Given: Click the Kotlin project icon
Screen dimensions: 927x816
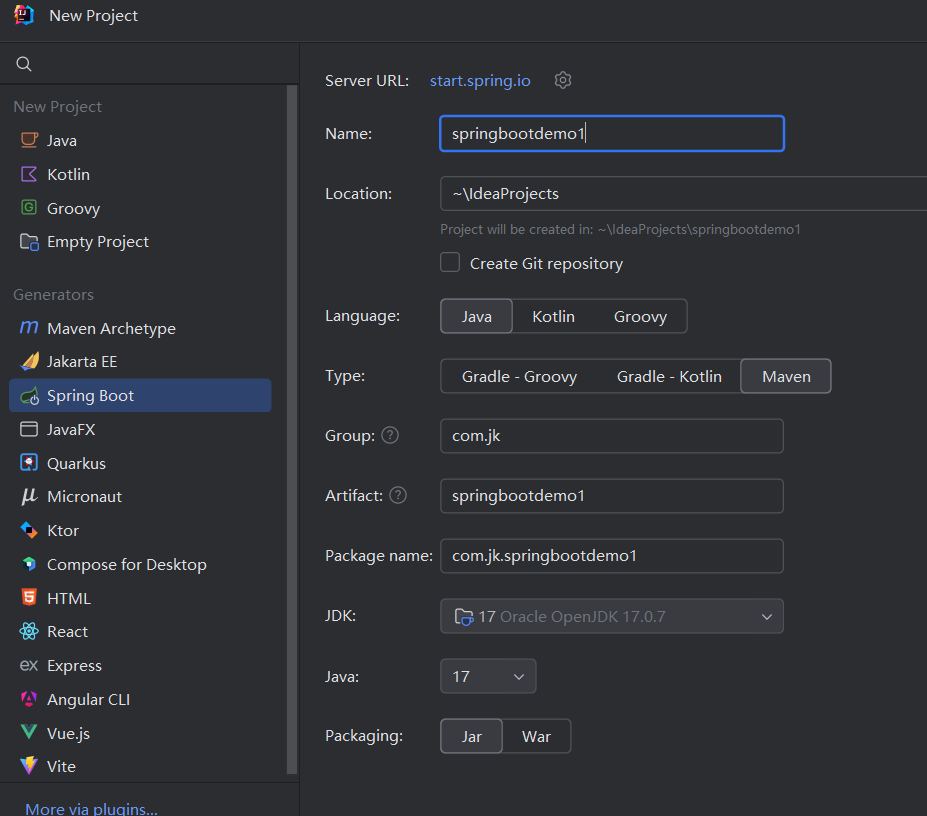Looking at the screenshot, I should (x=29, y=174).
